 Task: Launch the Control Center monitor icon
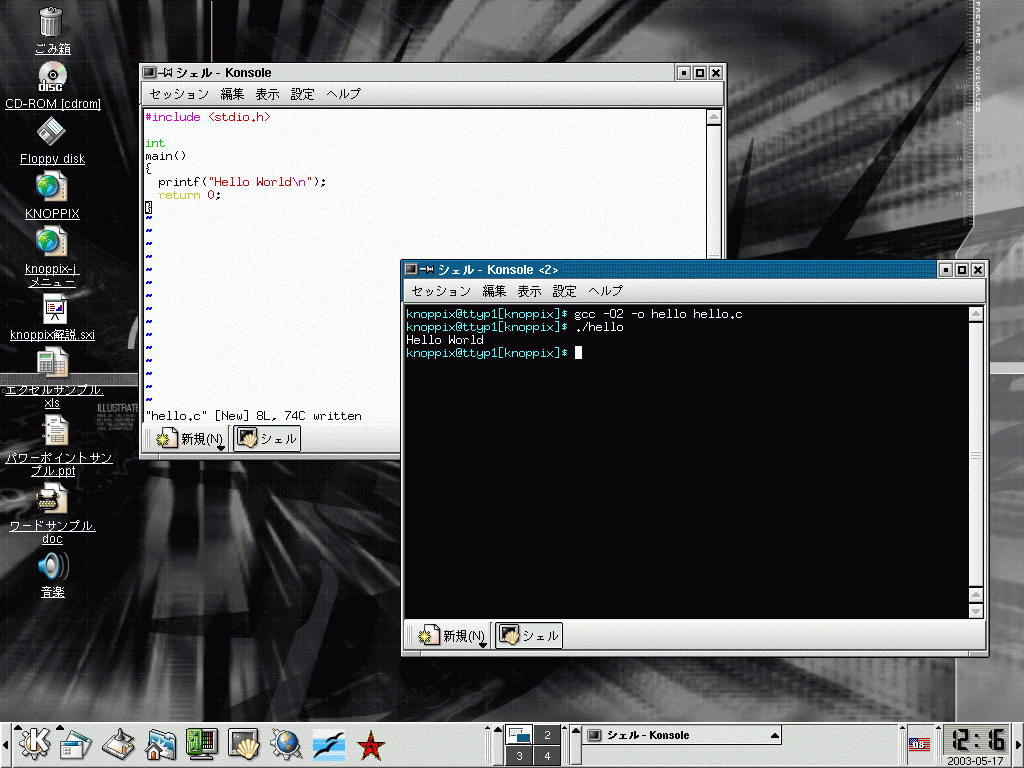click(x=202, y=744)
